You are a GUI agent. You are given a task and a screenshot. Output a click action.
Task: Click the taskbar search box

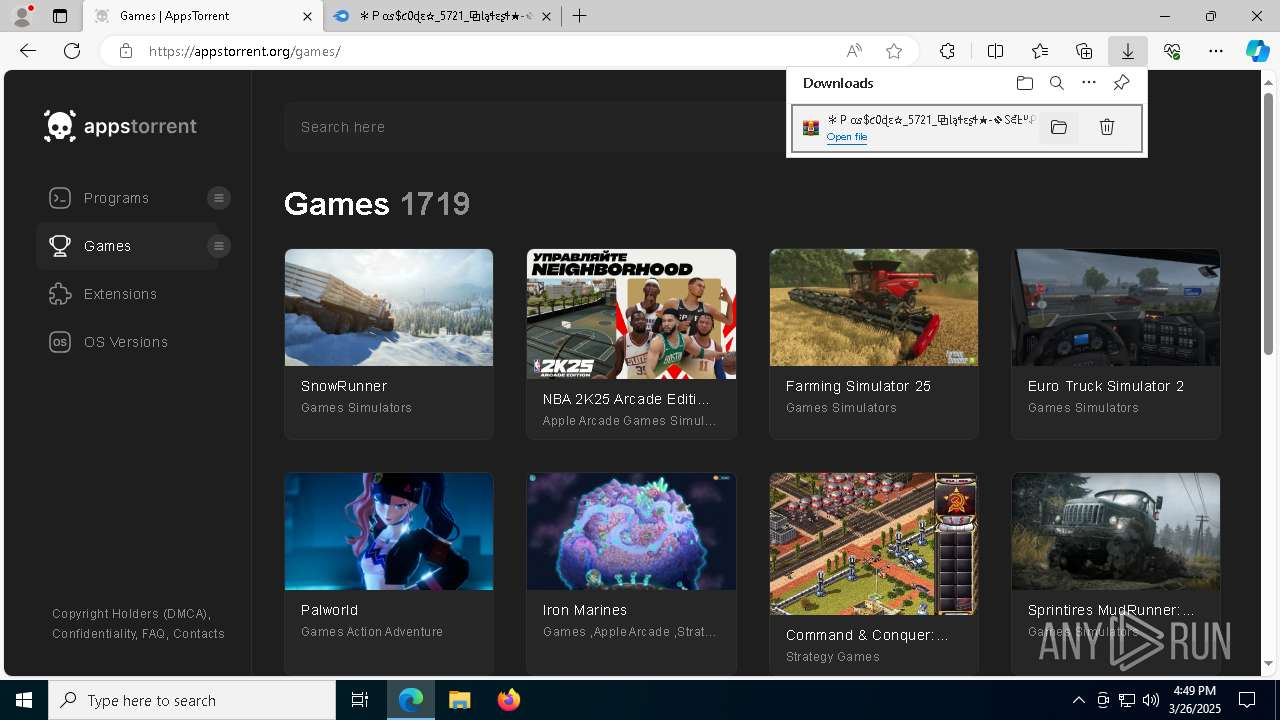click(x=192, y=700)
